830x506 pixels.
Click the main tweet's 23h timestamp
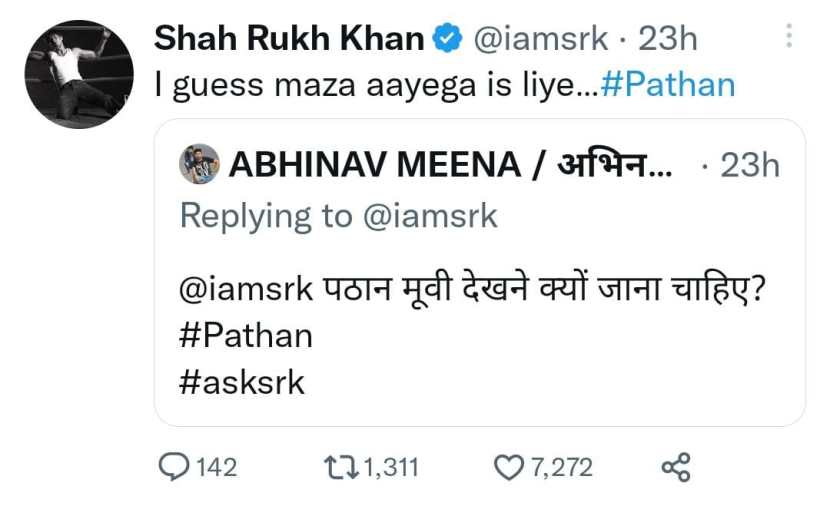coord(668,40)
